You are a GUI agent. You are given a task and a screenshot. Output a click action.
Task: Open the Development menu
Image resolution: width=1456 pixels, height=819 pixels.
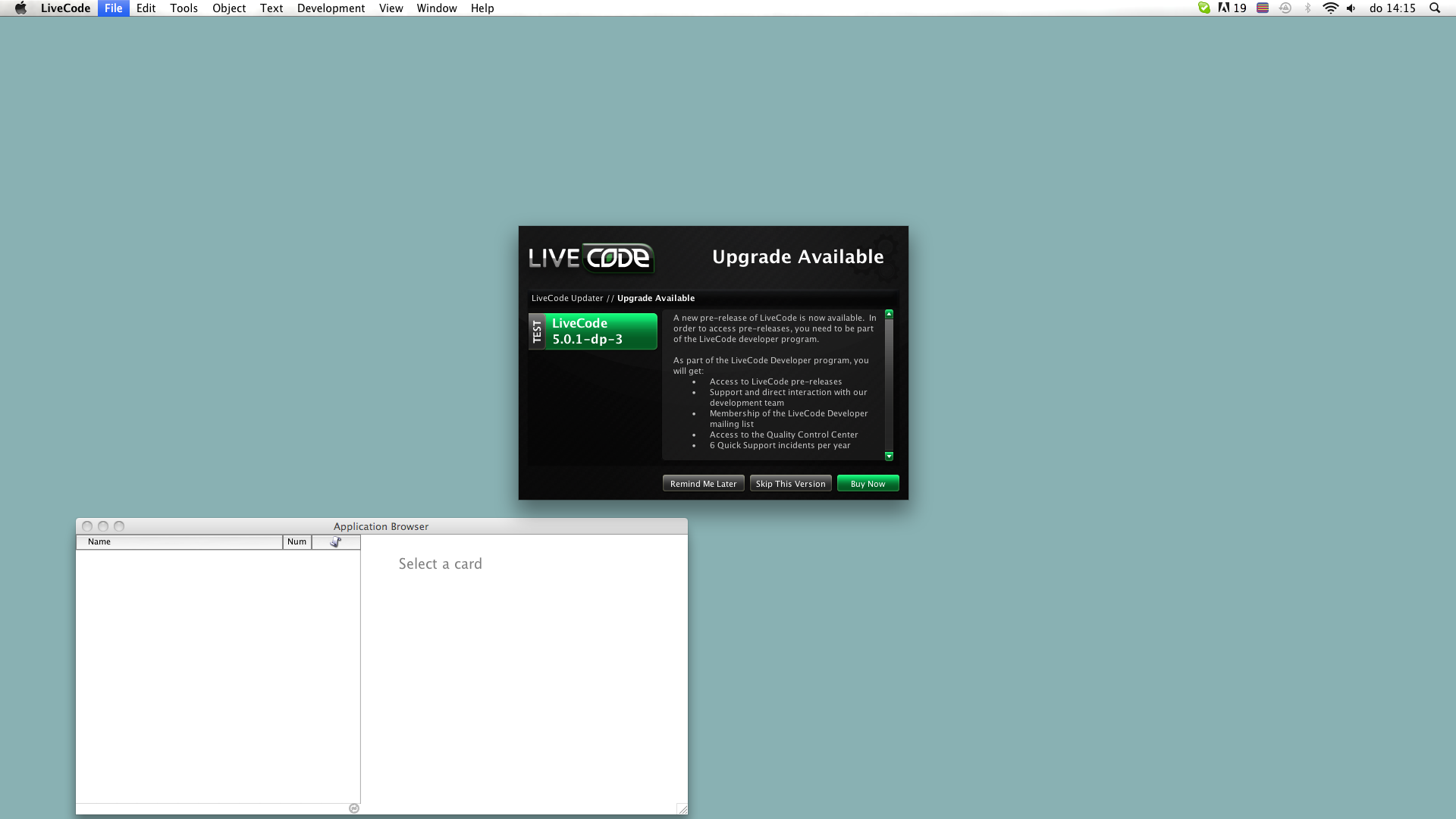tap(331, 8)
